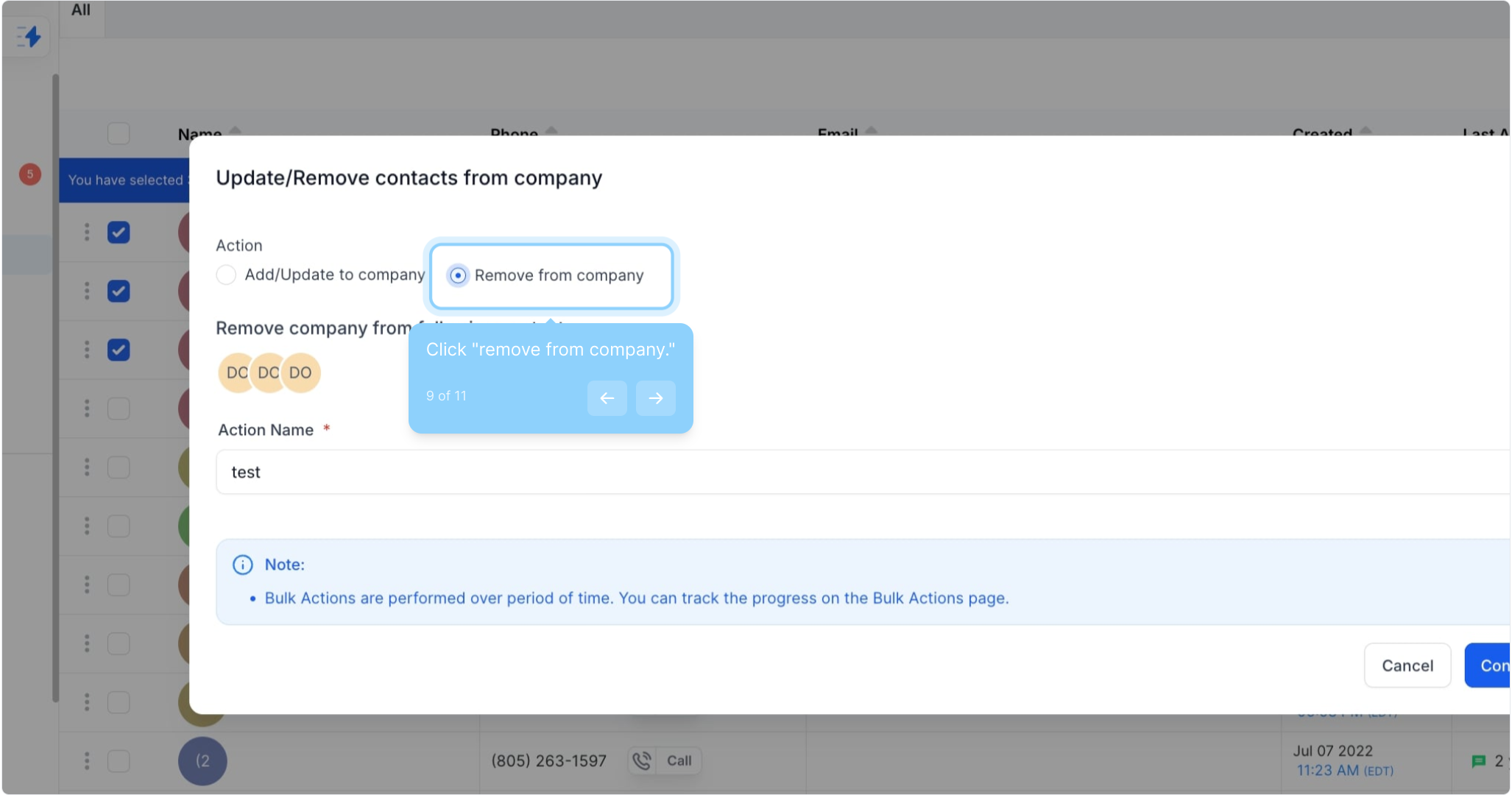Select Remove from company radio option
This screenshot has height=795, width=1512.
(458, 275)
